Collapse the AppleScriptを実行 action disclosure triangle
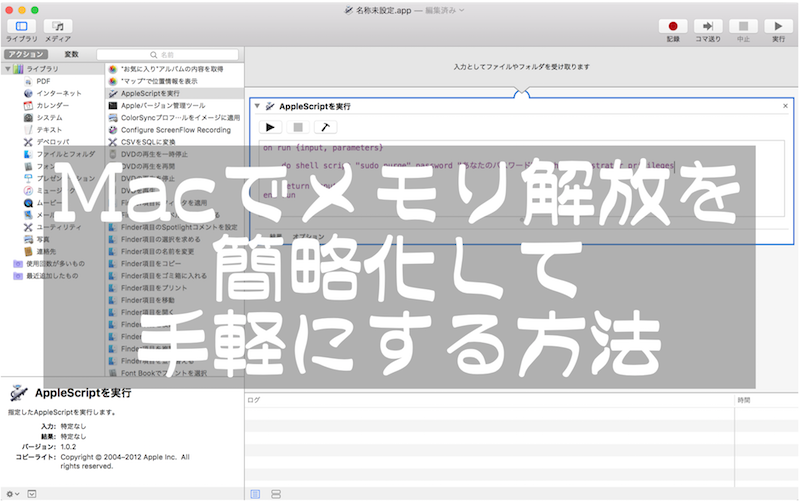The width and height of the screenshot is (800, 502). click(x=257, y=106)
